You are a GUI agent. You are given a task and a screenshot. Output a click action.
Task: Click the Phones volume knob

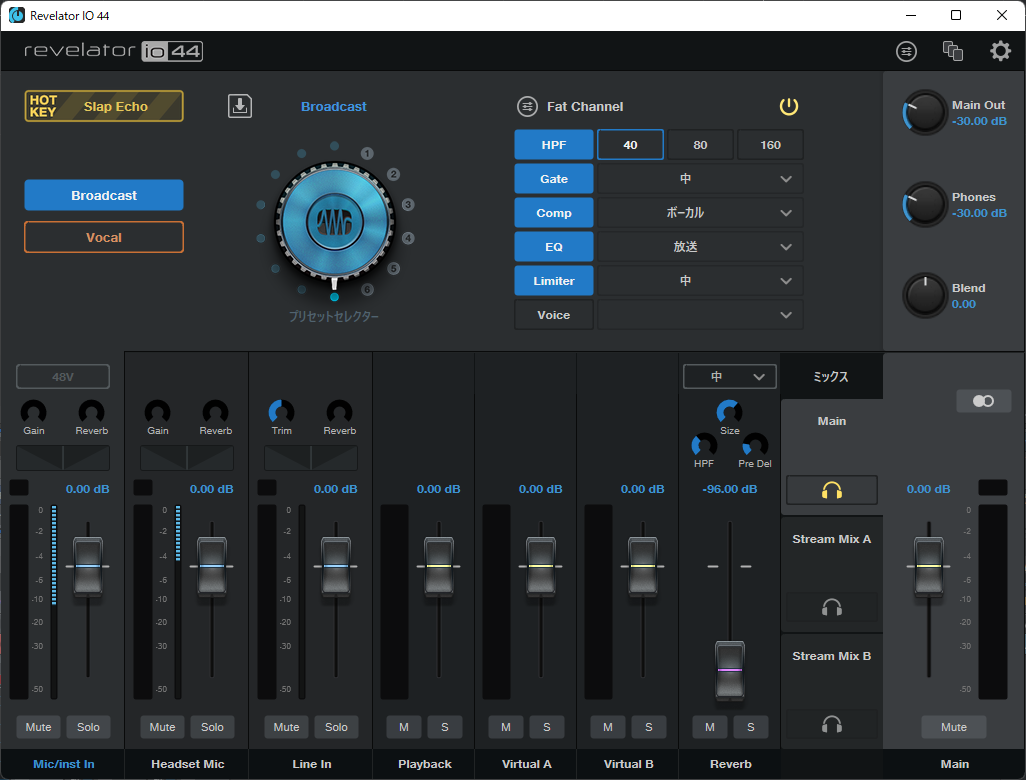[x=925, y=204]
